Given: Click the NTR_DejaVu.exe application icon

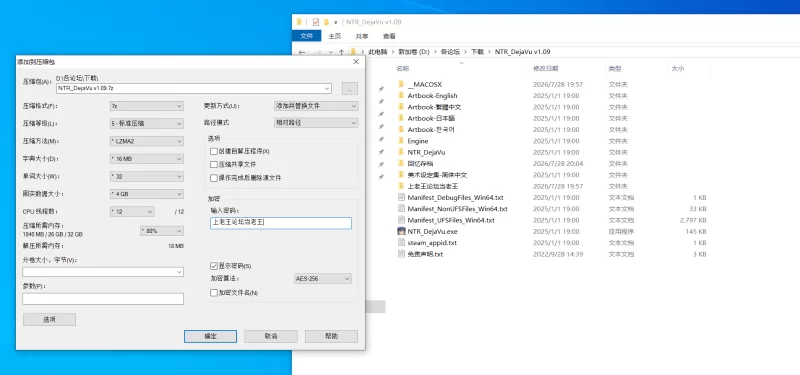Looking at the screenshot, I should (x=401, y=231).
